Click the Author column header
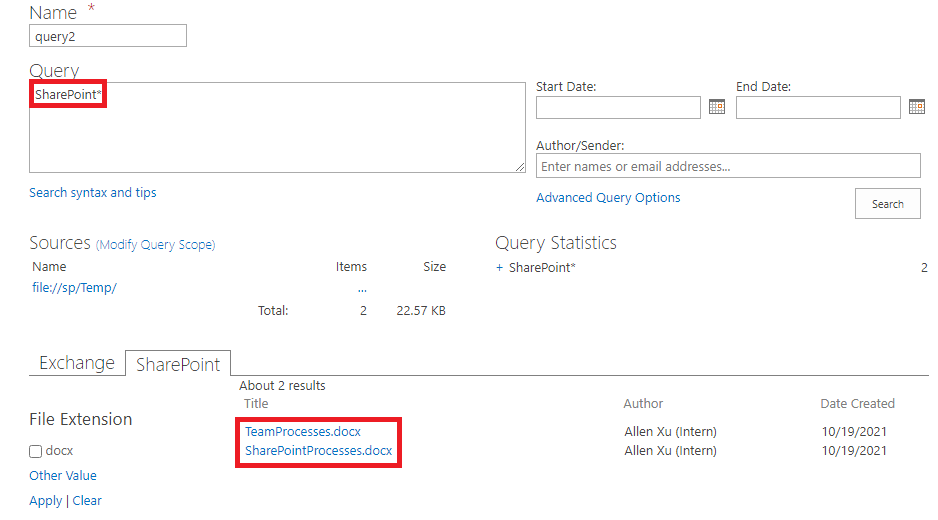This screenshot has width=938, height=520. [x=643, y=404]
